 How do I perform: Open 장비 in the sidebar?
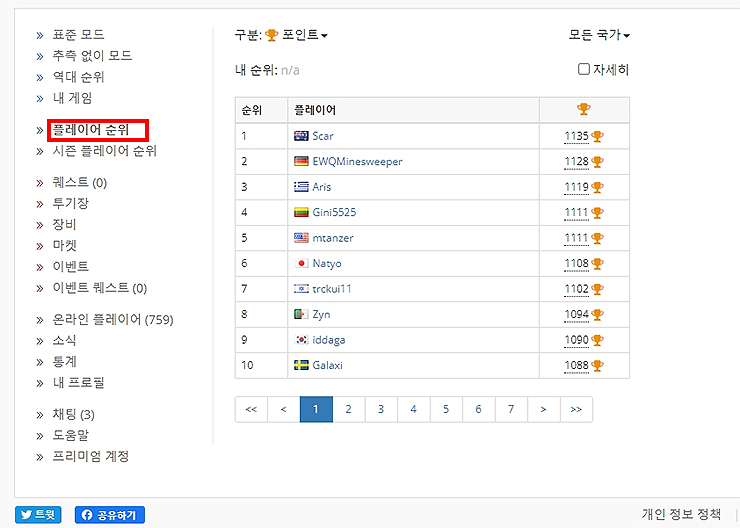coord(64,225)
